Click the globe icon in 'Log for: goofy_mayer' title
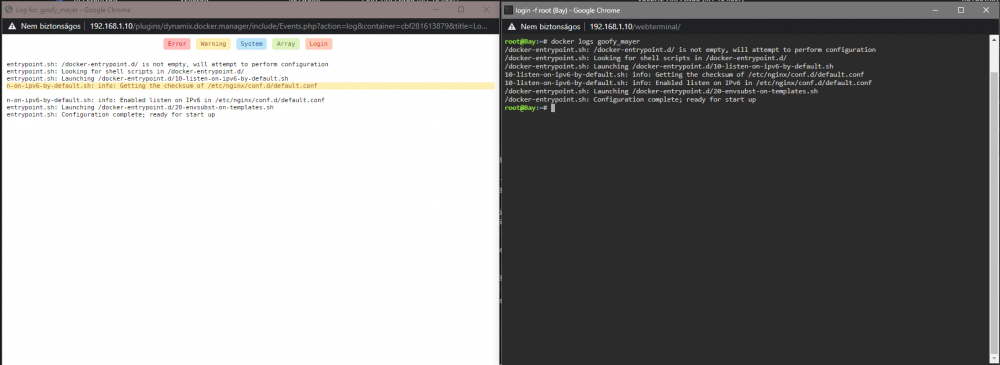This screenshot has width=1000, height=365. click(9, 10)
